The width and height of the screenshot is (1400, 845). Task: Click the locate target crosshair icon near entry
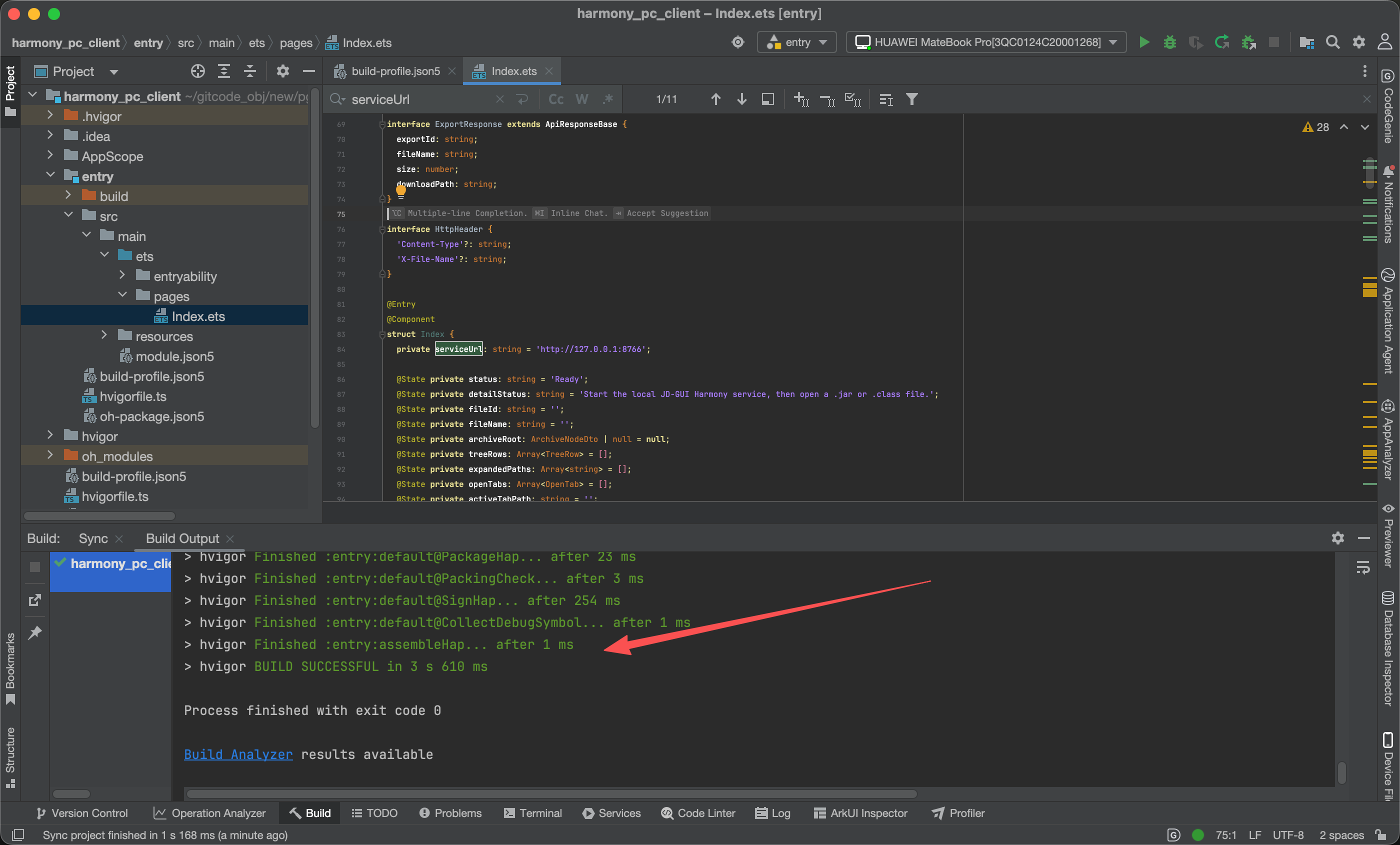click(737, 42)
